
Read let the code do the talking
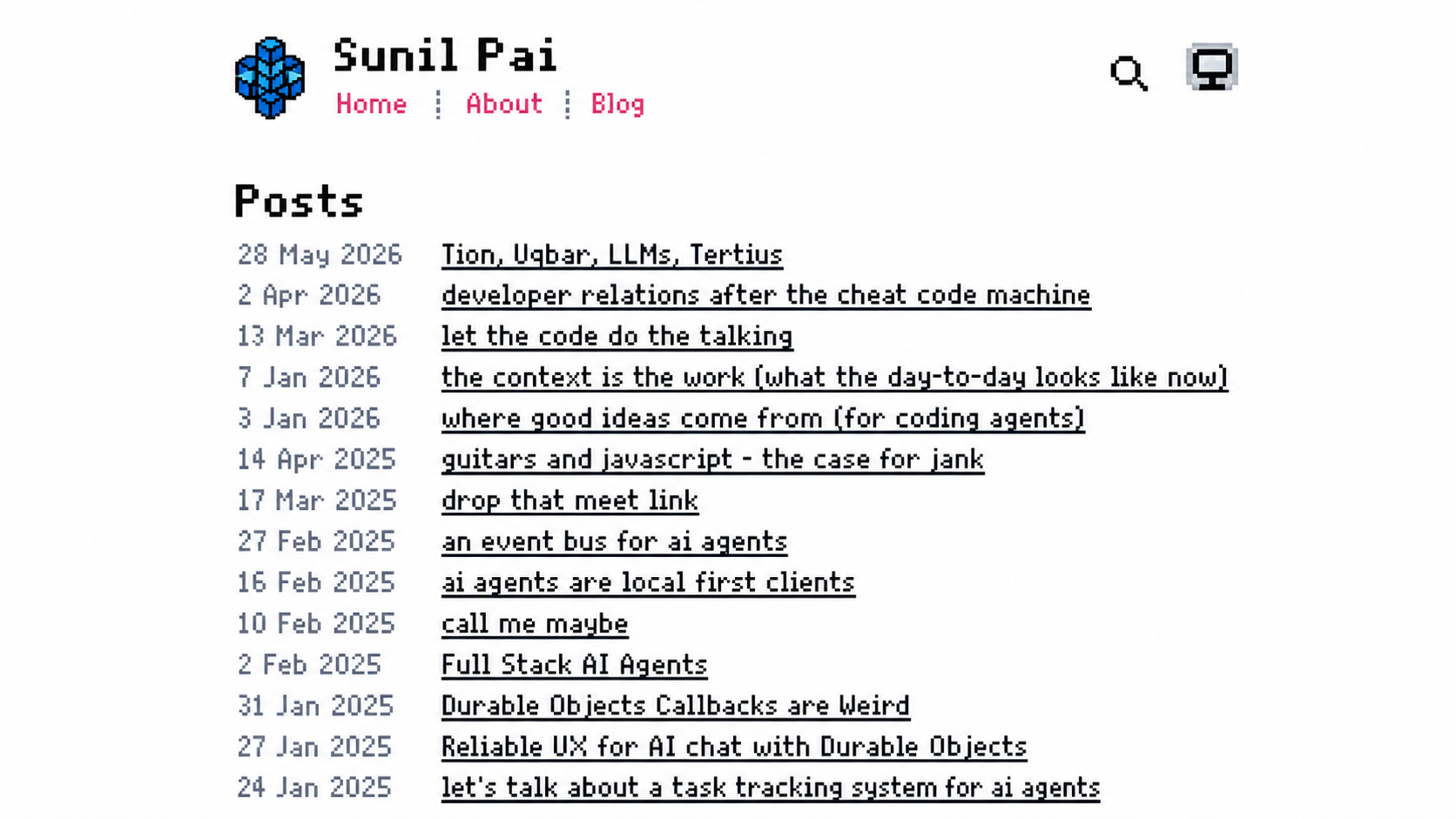[x=617, y=337]
